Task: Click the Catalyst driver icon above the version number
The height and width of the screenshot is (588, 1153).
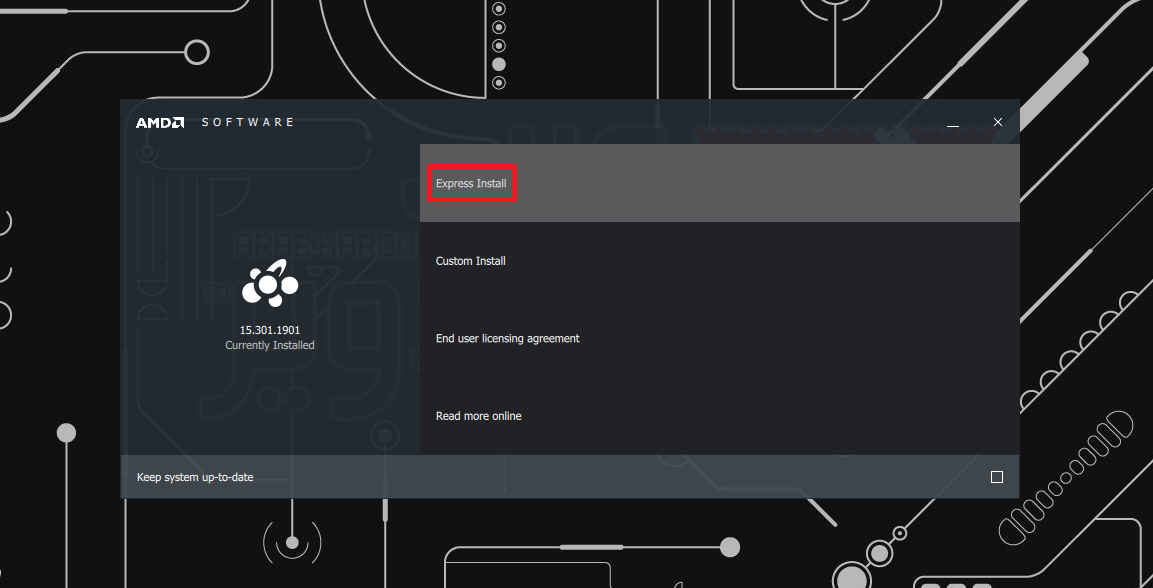Action: 270,283
